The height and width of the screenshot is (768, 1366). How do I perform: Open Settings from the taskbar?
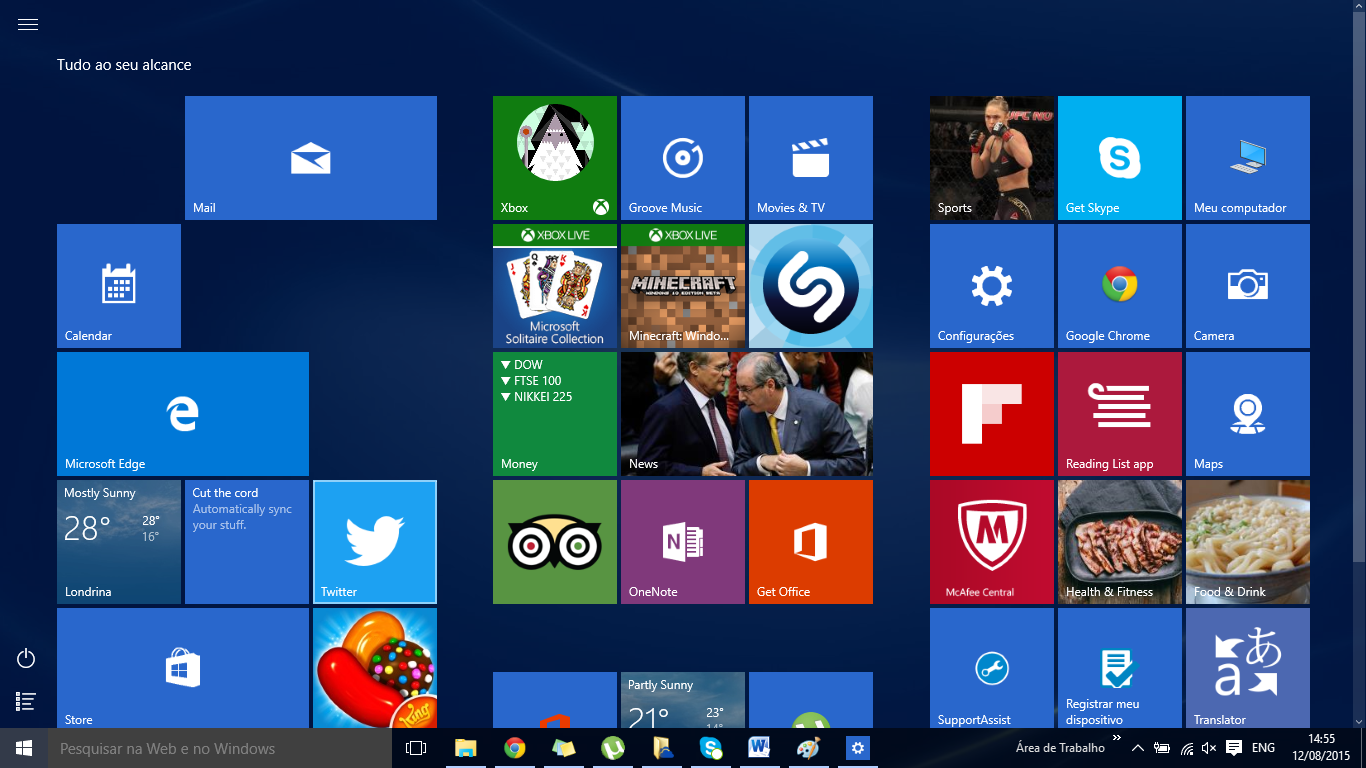point(858,748)
